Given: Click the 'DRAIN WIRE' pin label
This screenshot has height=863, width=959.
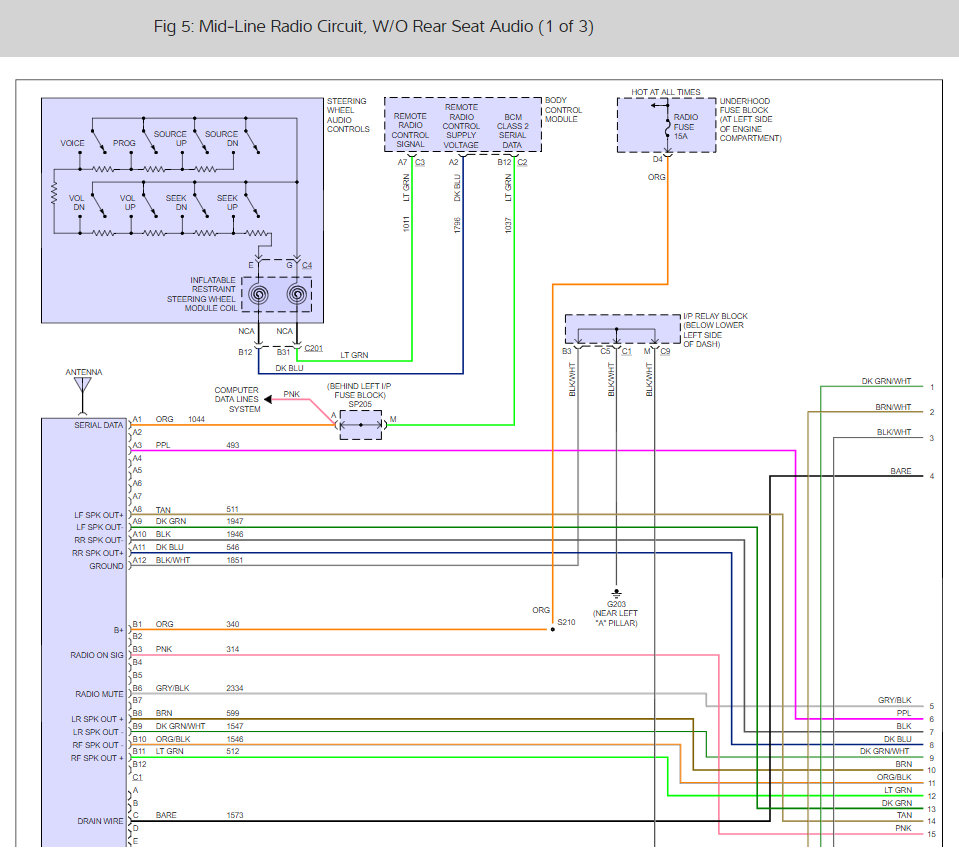Looking at the screenshot, I should coord(100,821).
